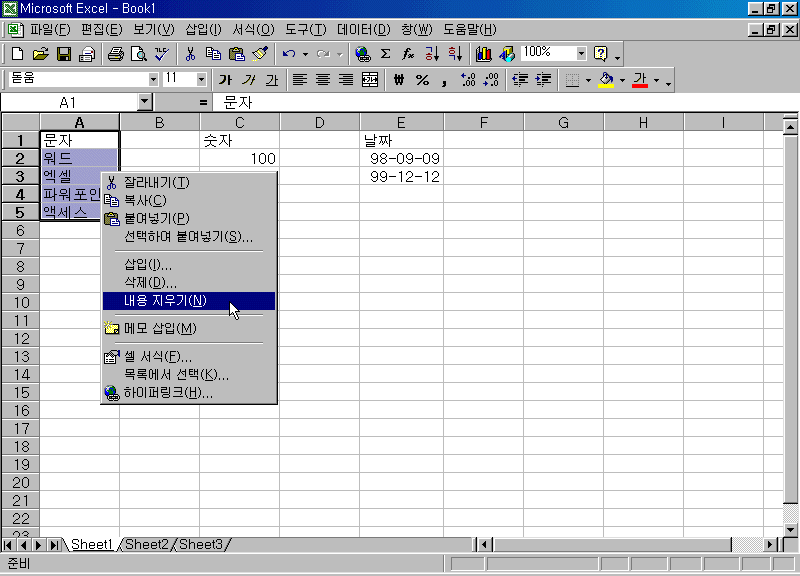Open the zoom 100% dropdown
This screenshot has width=800, height=576.
(581, 53)
